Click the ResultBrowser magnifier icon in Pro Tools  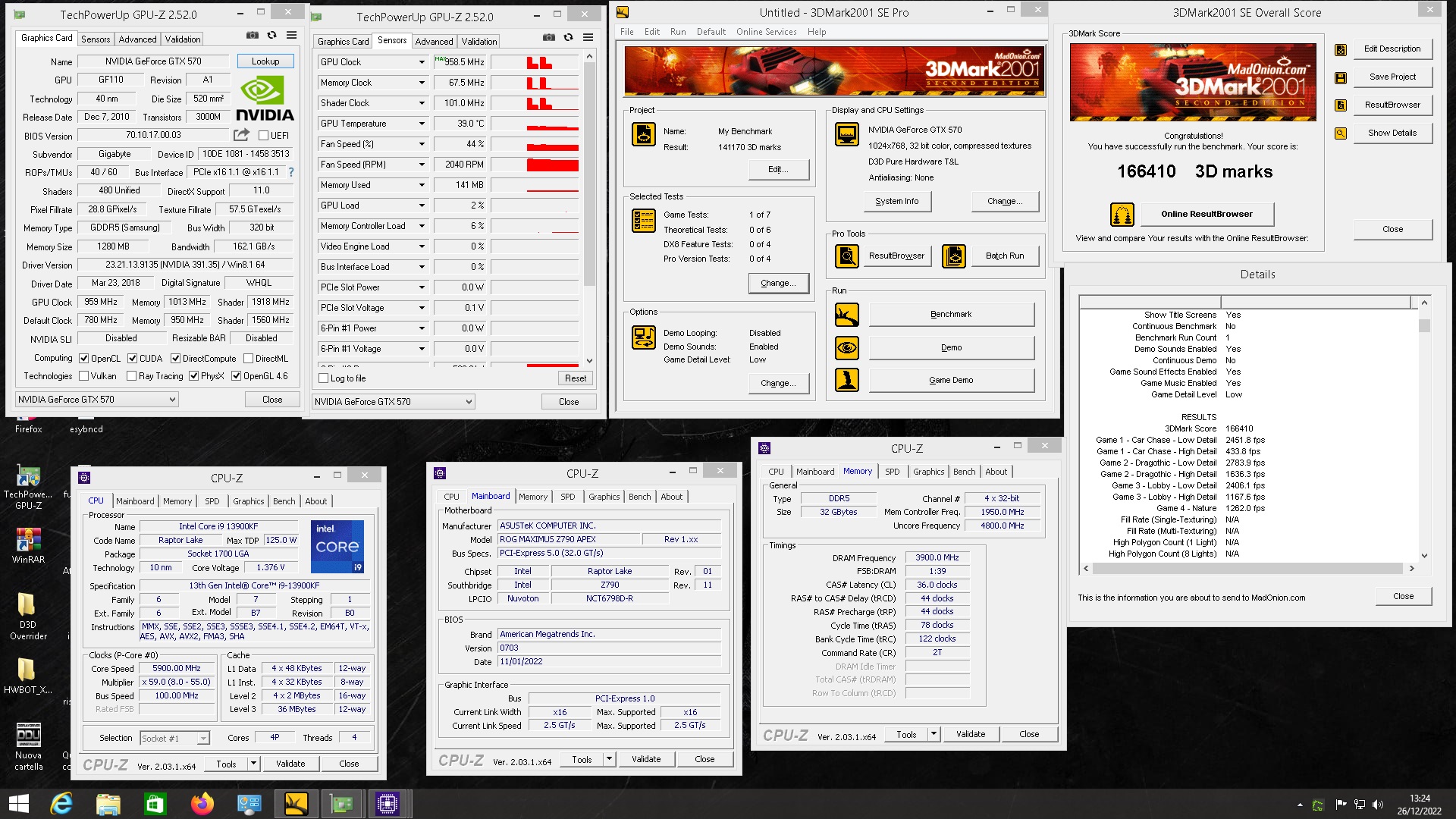[847, 256]
